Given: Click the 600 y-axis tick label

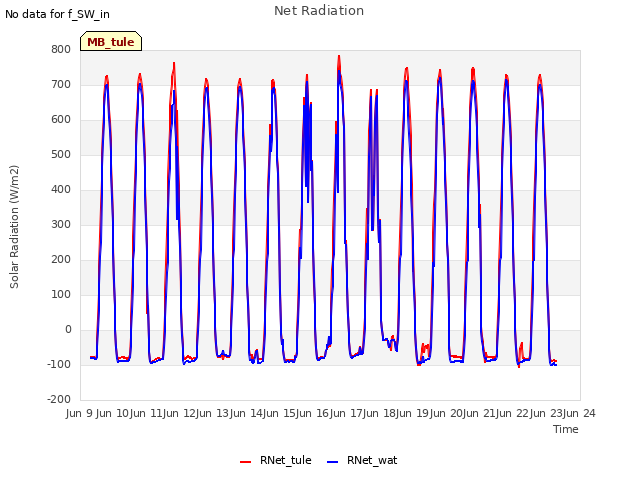Looking at the screenshot, I should tap(61, 120).
